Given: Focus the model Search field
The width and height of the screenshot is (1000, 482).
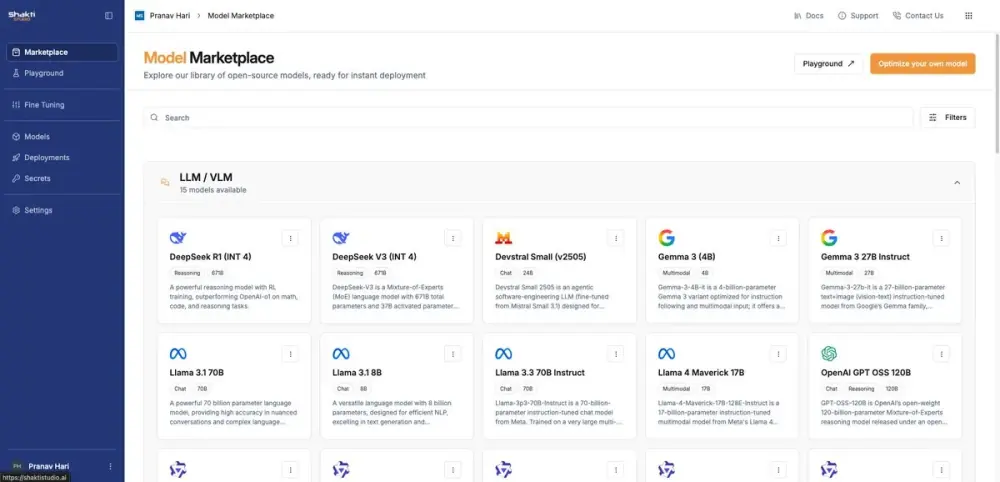Looking at the screenshot, I should 528,118.
